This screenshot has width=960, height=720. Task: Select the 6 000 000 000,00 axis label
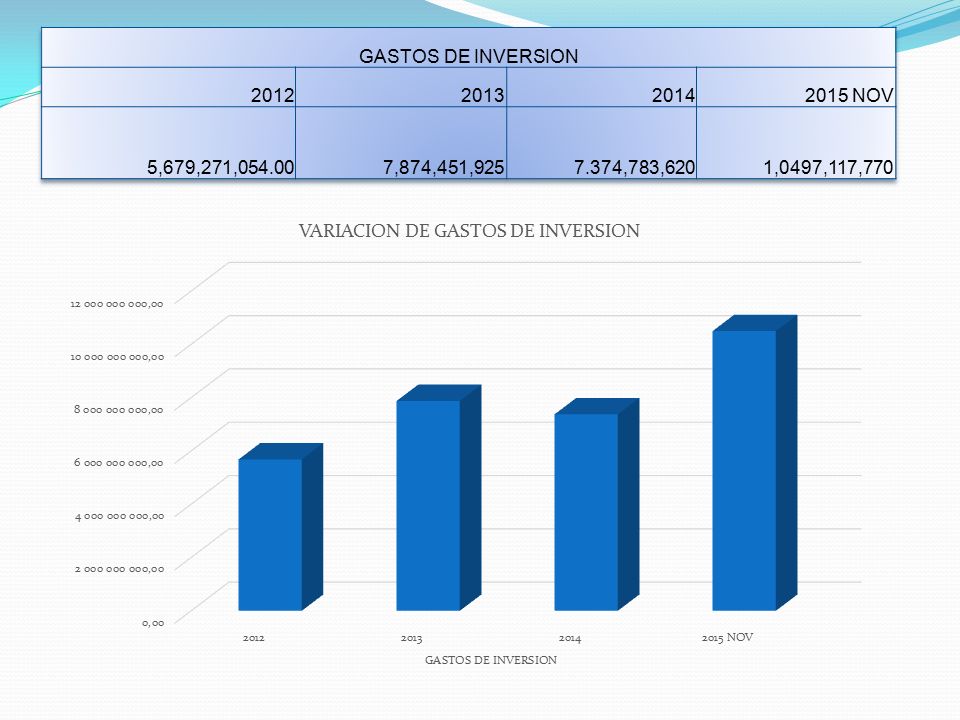click(119, 463)
